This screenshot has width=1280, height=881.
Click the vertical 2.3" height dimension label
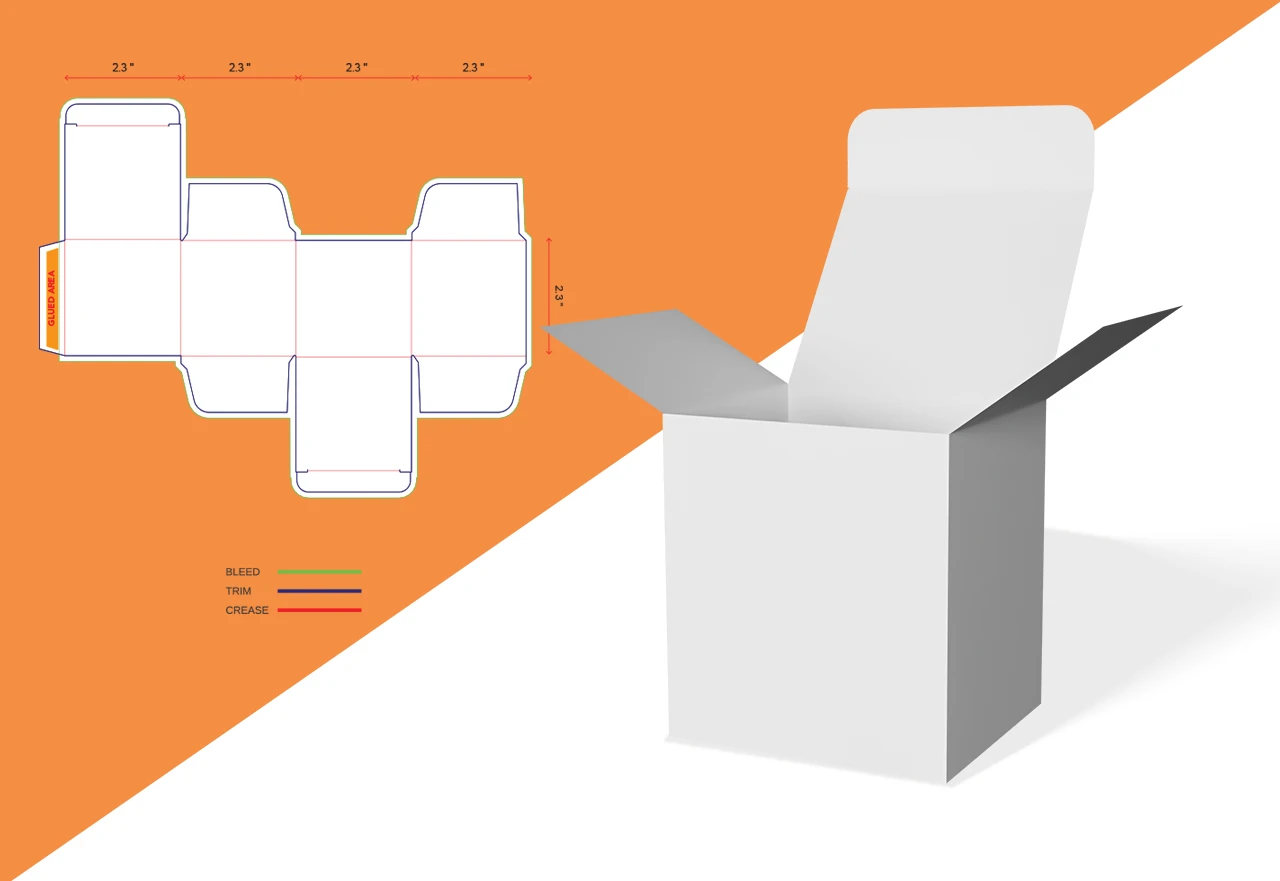559,297
